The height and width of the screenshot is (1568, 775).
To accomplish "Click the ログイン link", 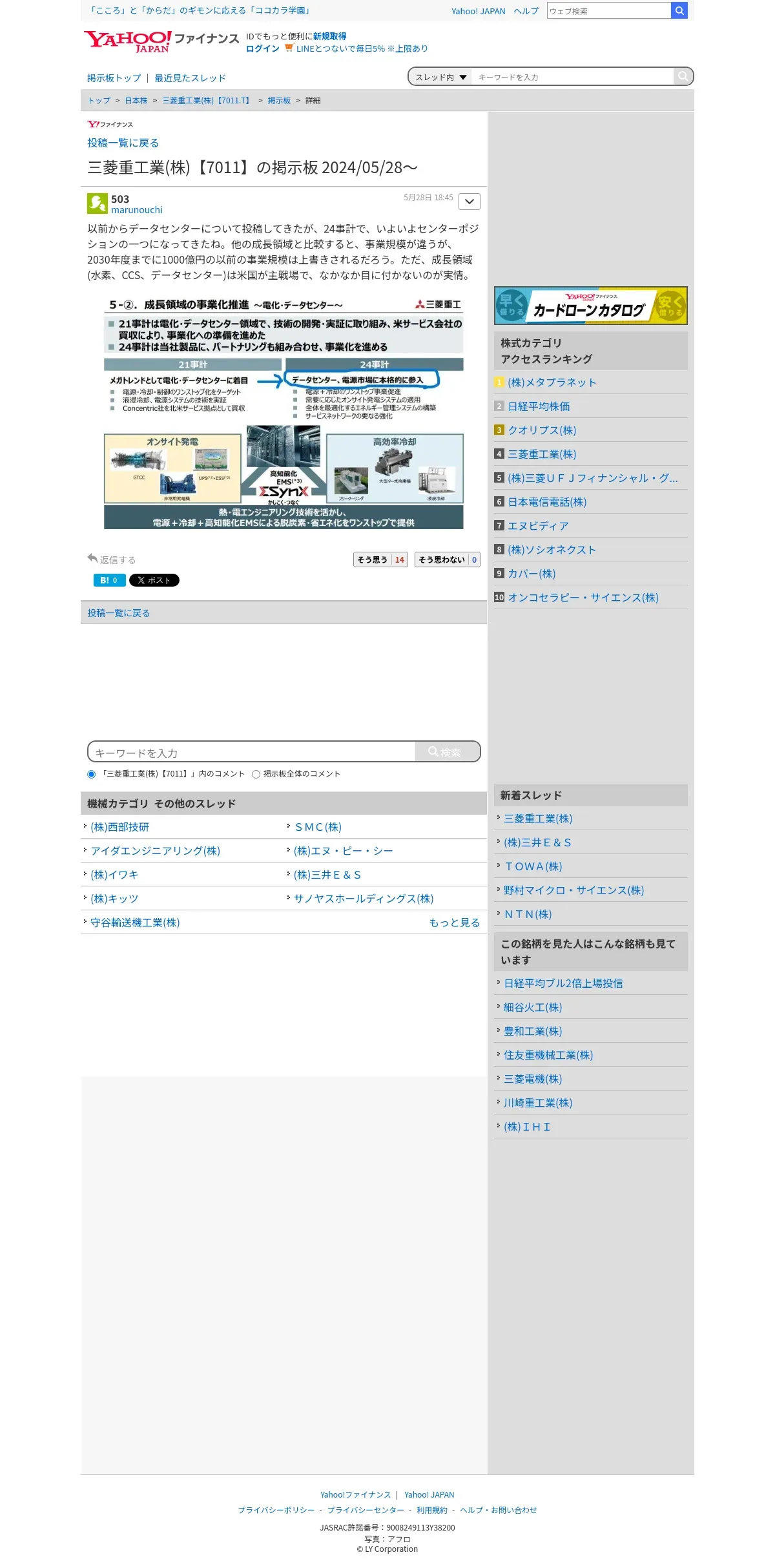I will [x=262, y=48].
